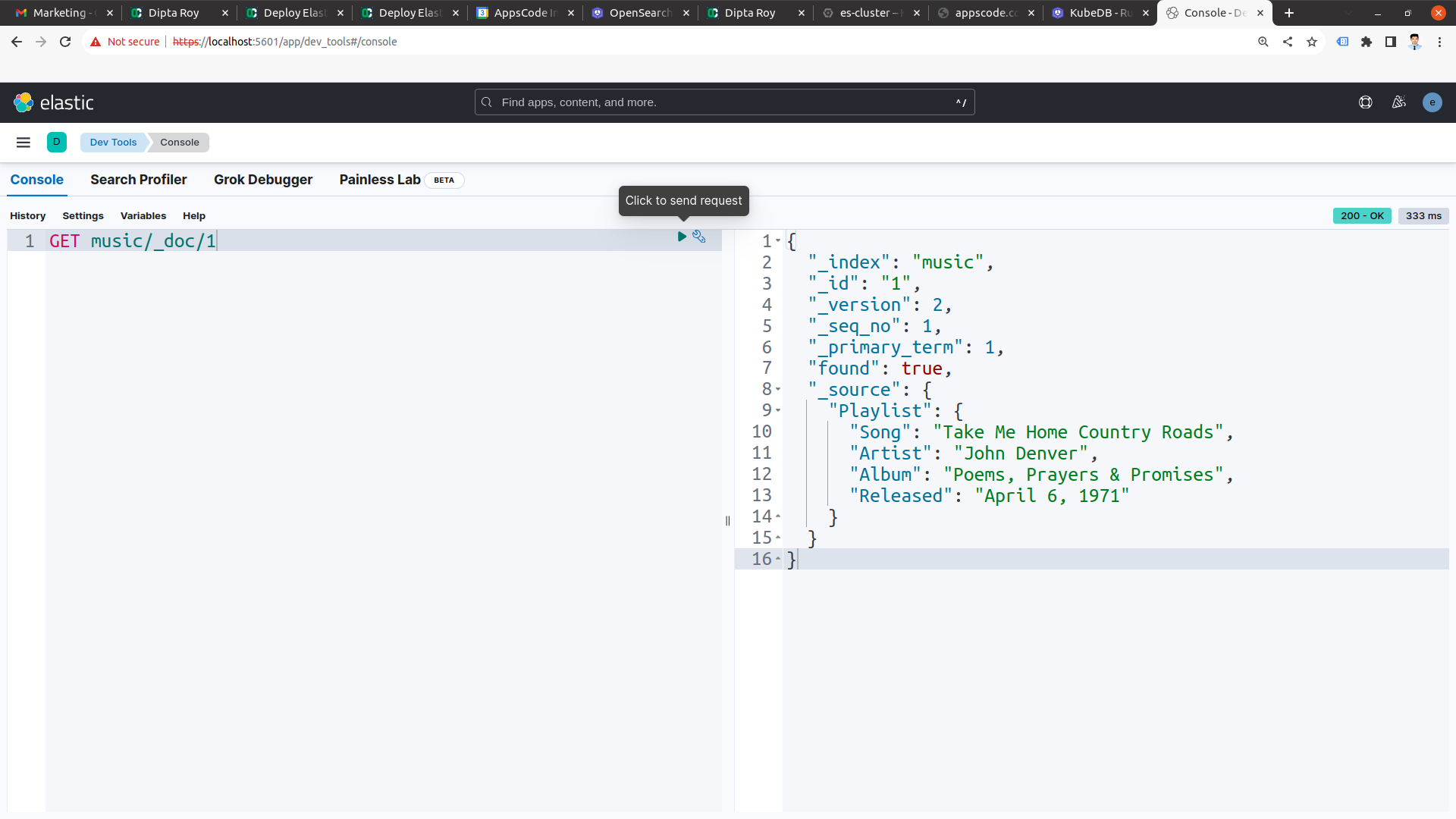
Task: Switch to the Grok Debugger tab
Action: pos(263,180)
